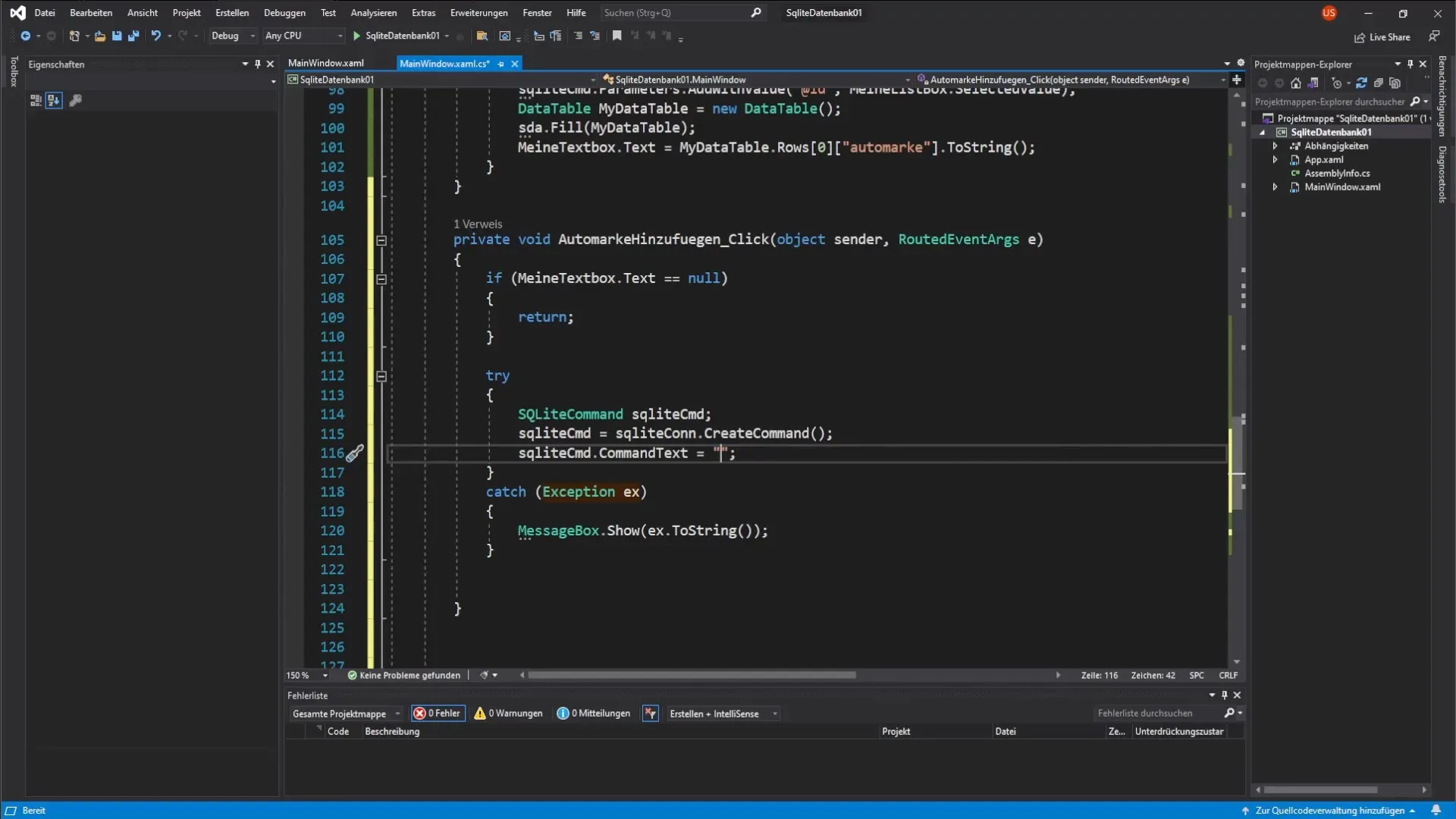This screenshot has height=819, width=1456.
Task: Open the Diagnosetools side tab
Action: 1442,174
